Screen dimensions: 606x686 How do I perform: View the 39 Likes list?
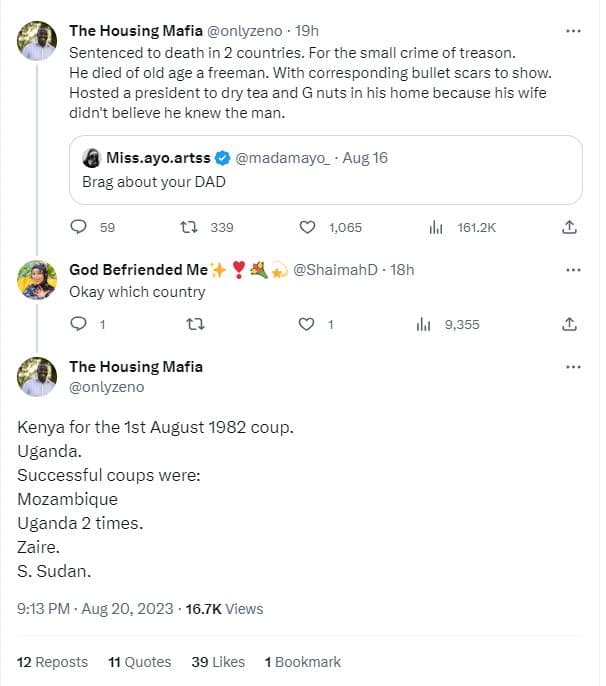(218, 662)
